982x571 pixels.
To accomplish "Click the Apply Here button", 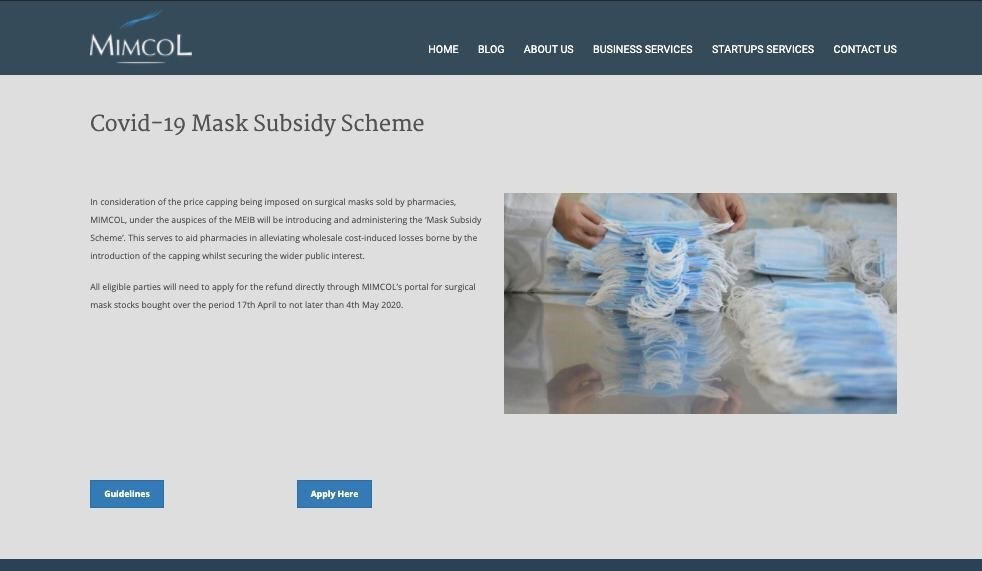I will [334, 494].
